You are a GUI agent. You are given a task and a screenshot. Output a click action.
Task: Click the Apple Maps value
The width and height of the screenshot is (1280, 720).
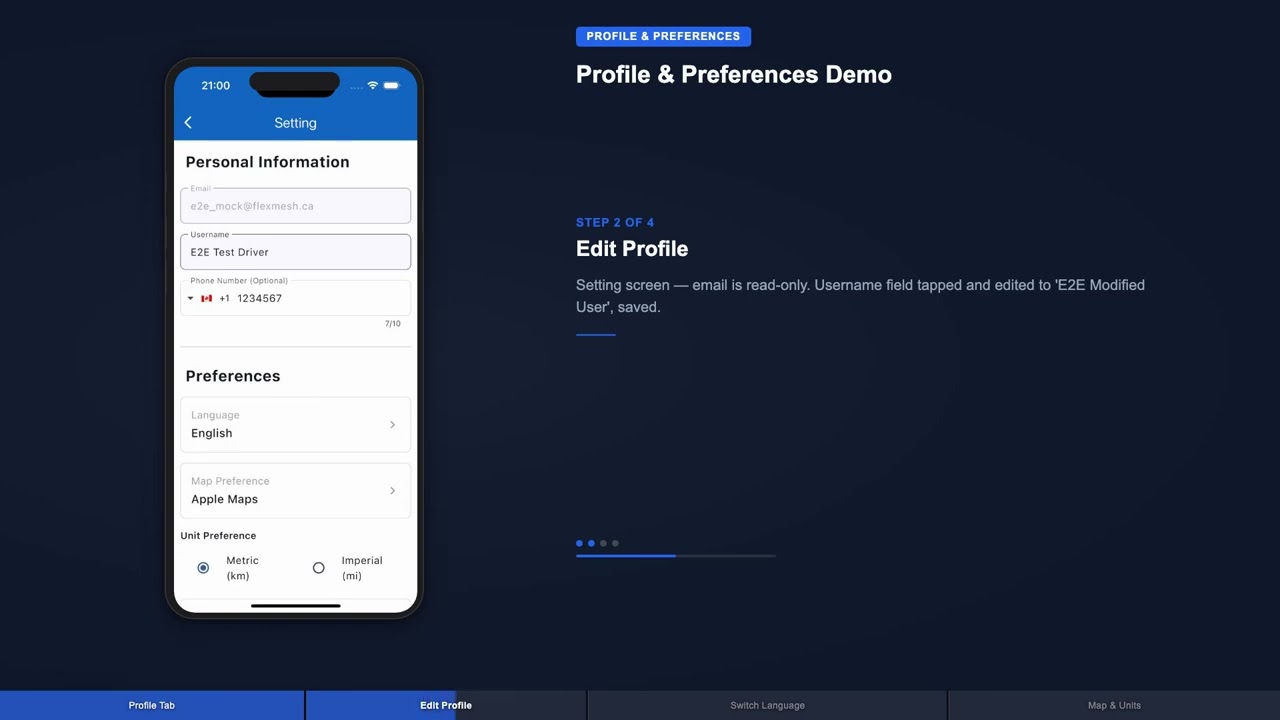click(x=224, y=499)
